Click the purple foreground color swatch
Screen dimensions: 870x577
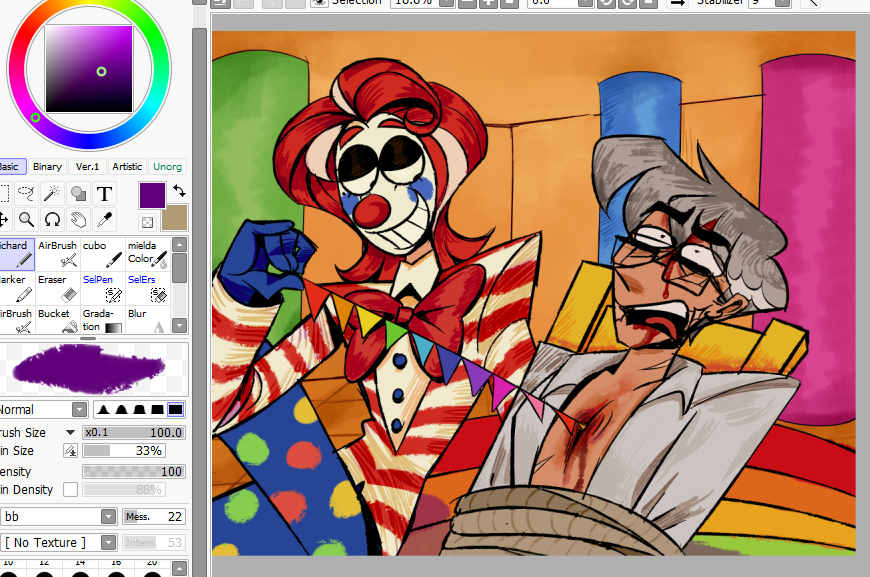point(152,195)
